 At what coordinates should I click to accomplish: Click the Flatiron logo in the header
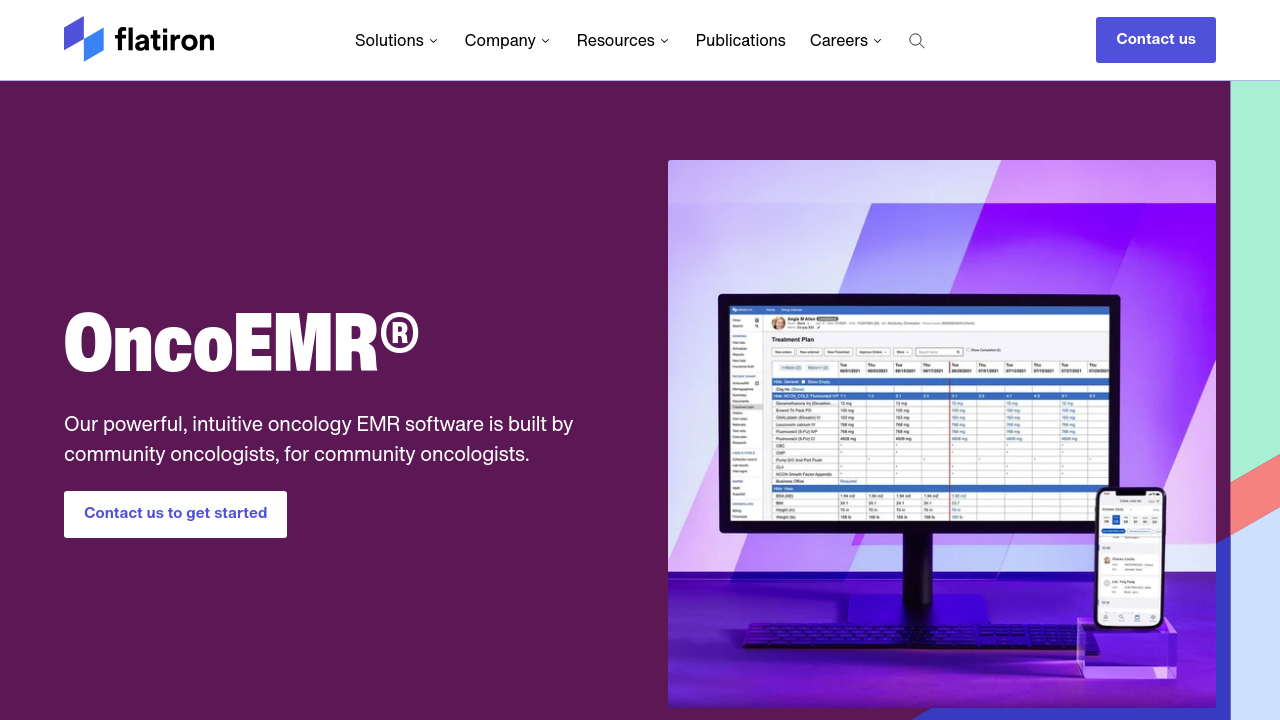pyautogui.click(x=138, y=38)
